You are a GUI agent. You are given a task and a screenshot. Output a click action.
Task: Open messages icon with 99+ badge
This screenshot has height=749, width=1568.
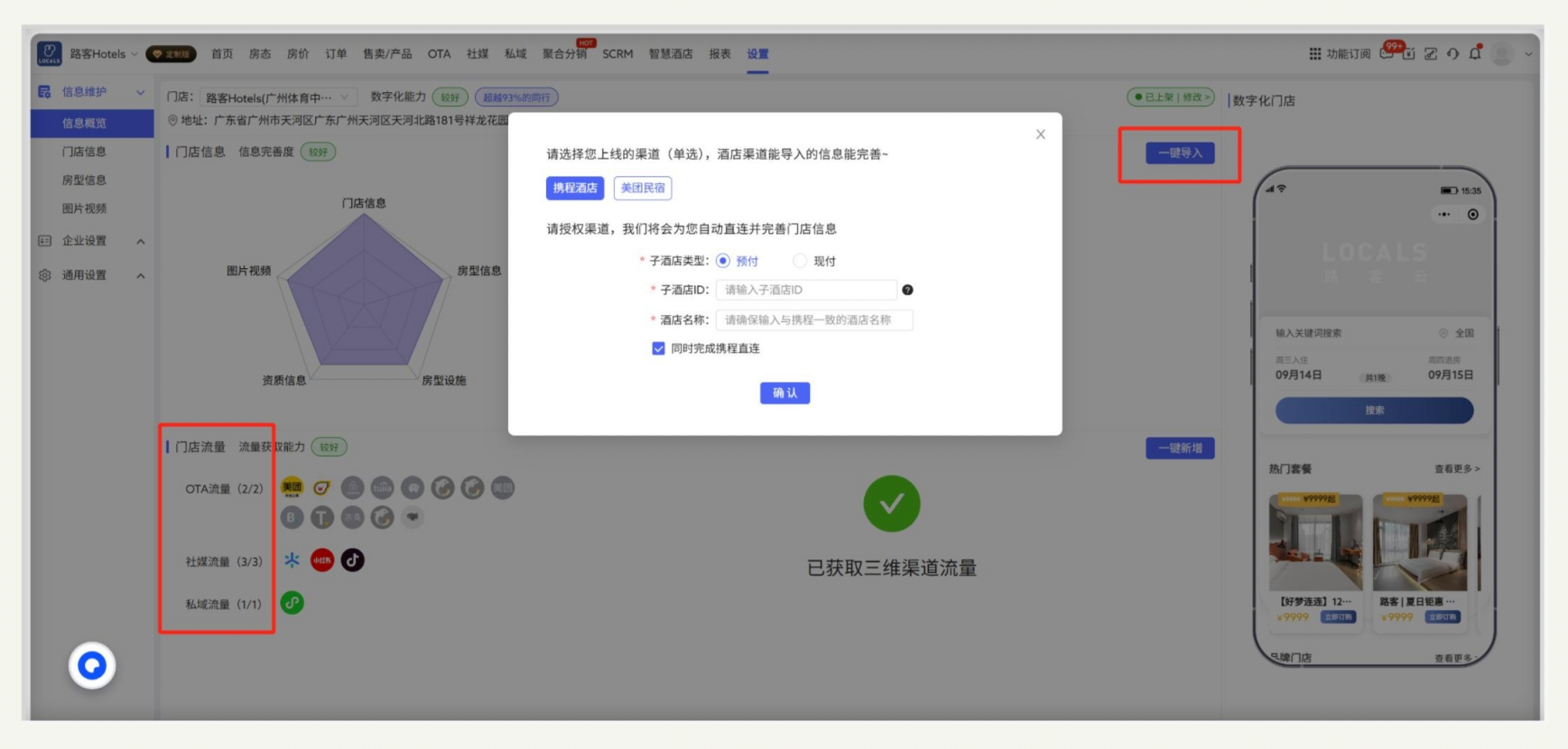click(x=1387, y=54)
